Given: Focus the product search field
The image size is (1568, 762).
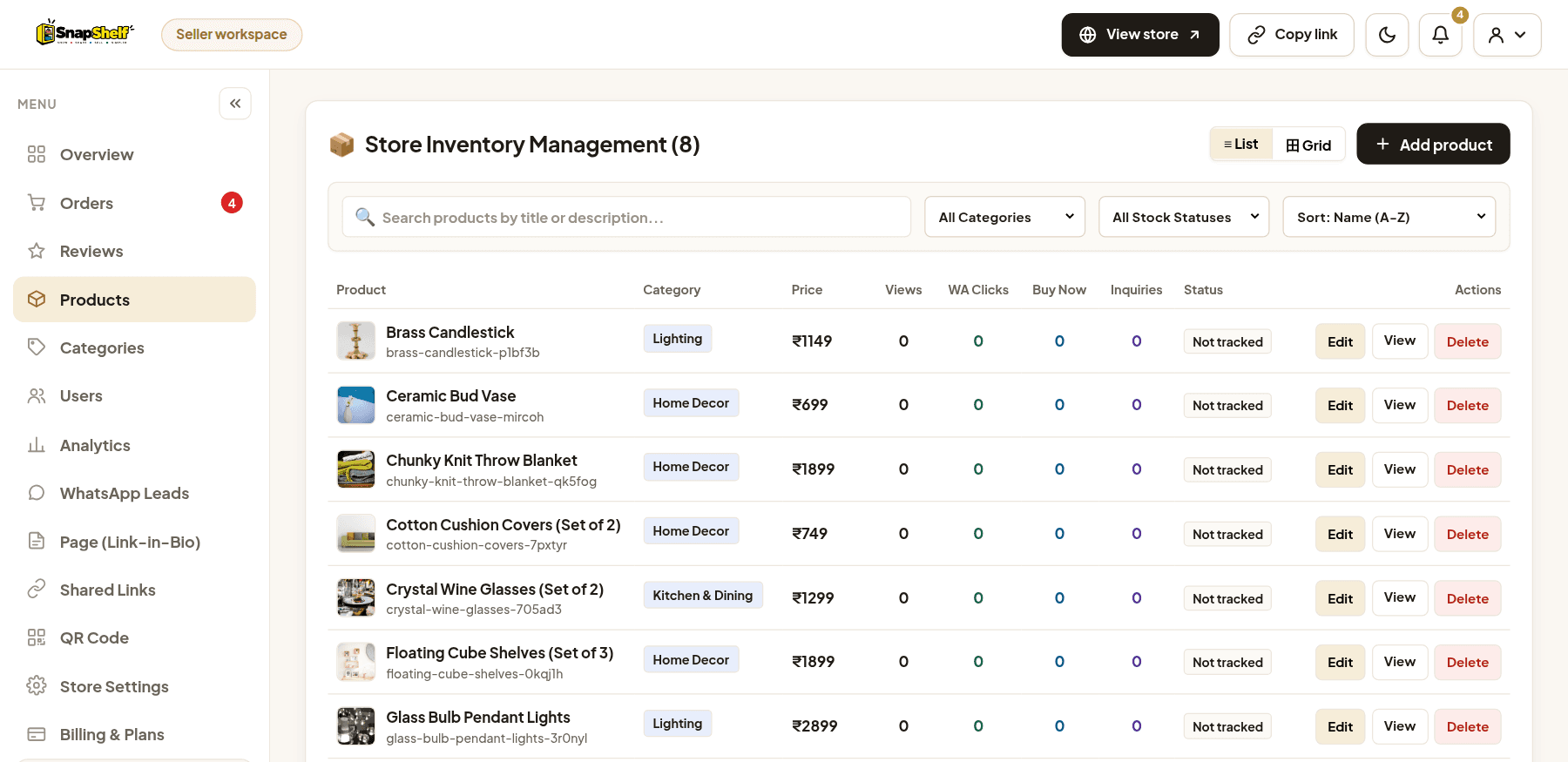Looking at the screenshot, I should [626, 217].
